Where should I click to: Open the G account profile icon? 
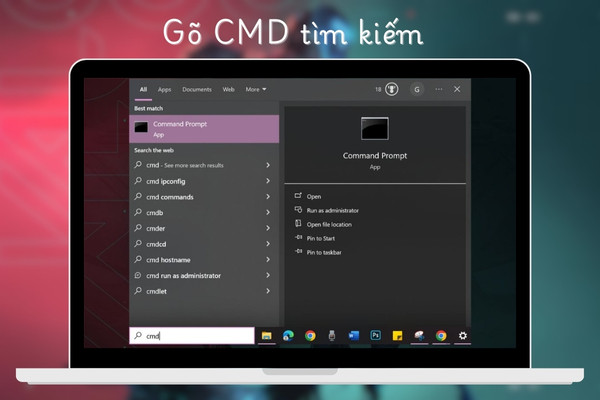point(417,89)
